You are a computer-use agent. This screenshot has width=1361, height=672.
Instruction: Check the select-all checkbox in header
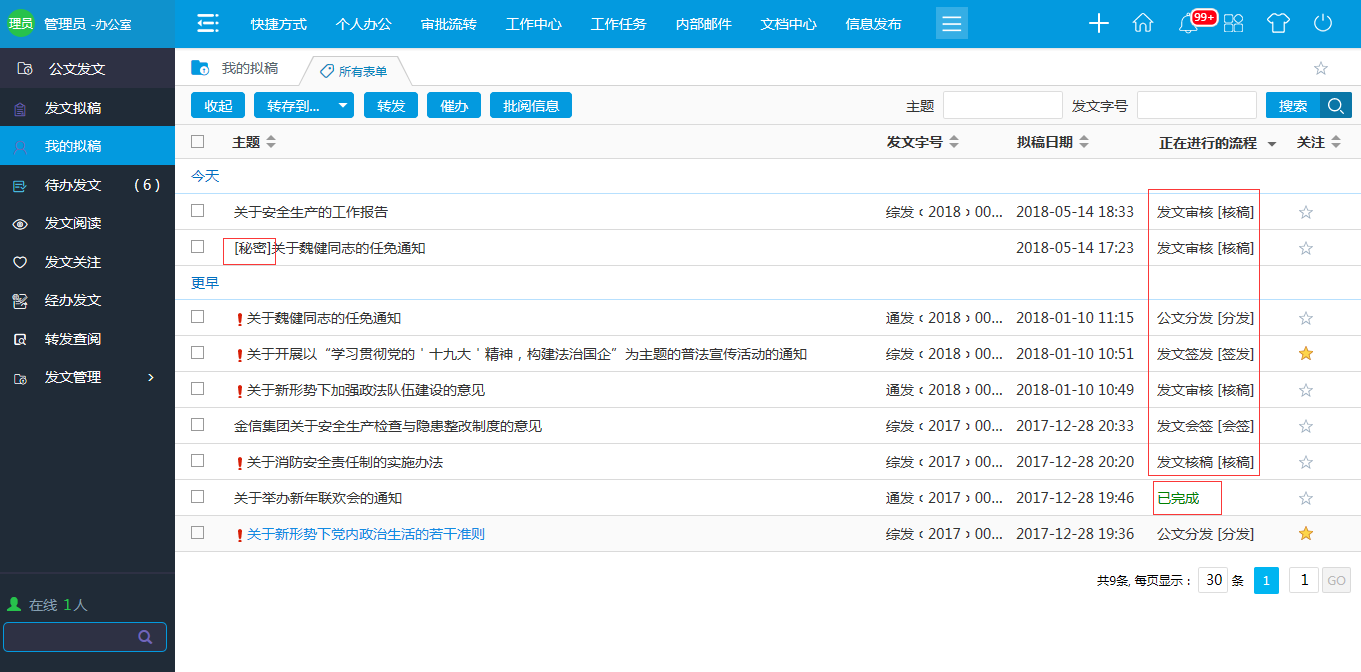tap(198, 142)
